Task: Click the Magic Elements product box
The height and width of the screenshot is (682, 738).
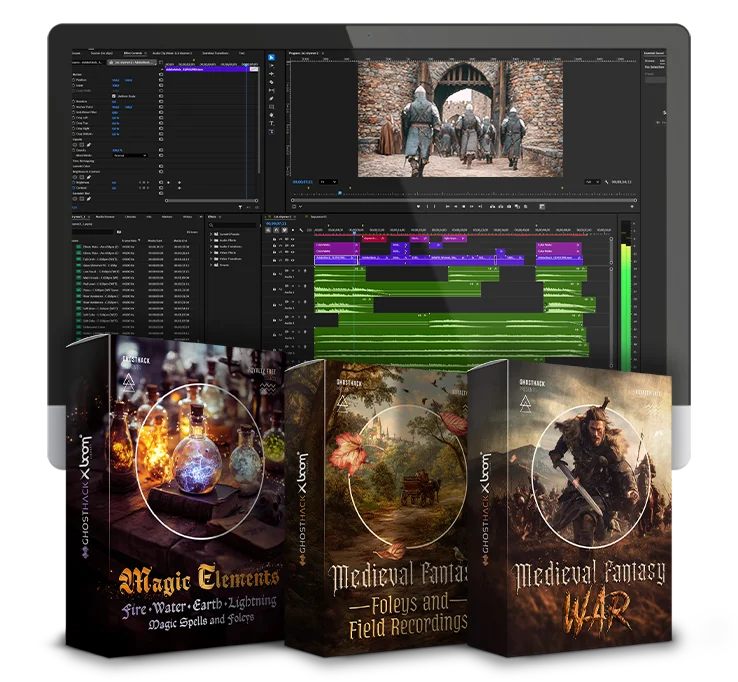Action: (x=176, y=494)
